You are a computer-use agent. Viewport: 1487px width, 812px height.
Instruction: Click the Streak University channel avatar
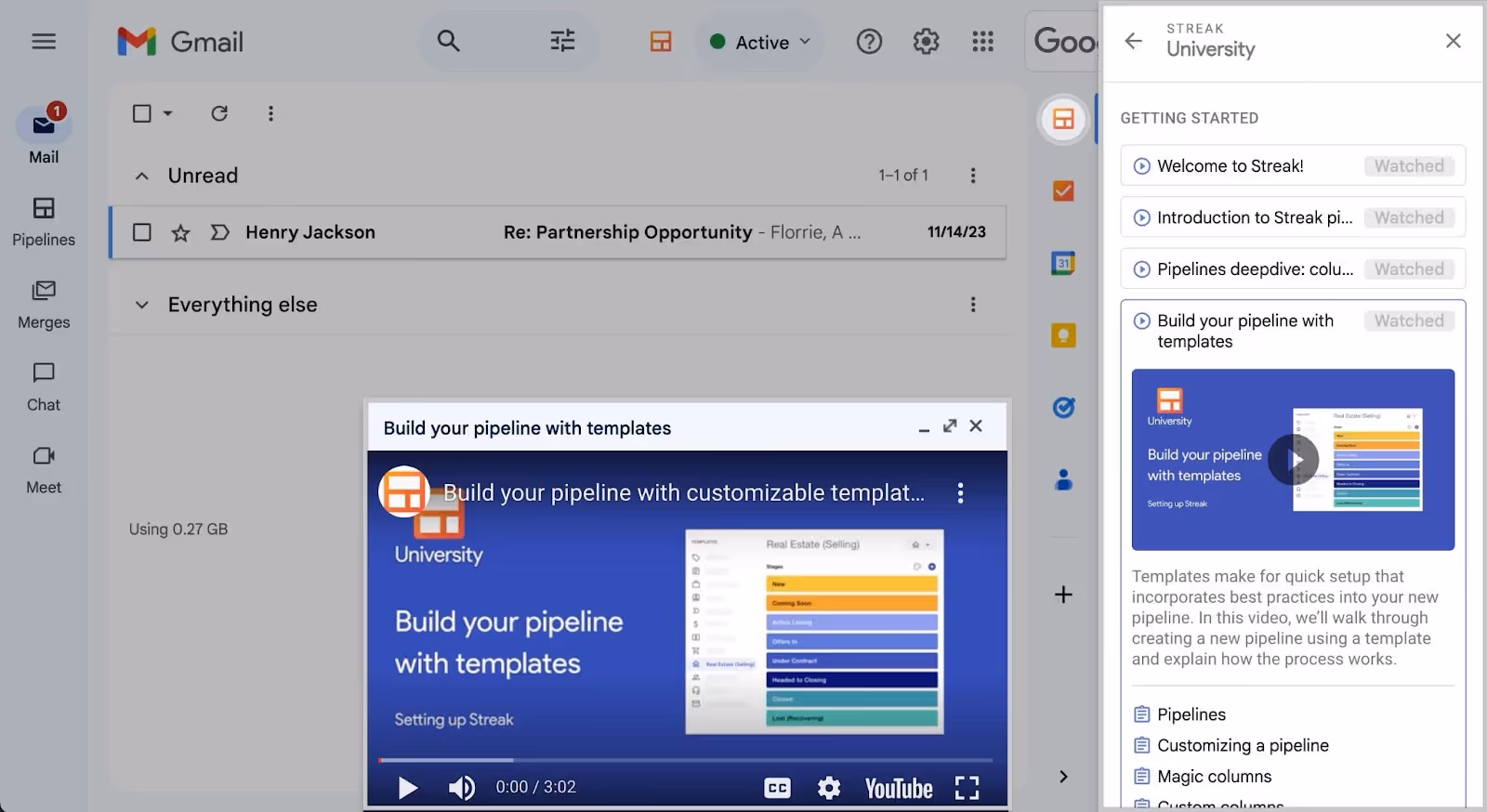(x=404, y=491)
